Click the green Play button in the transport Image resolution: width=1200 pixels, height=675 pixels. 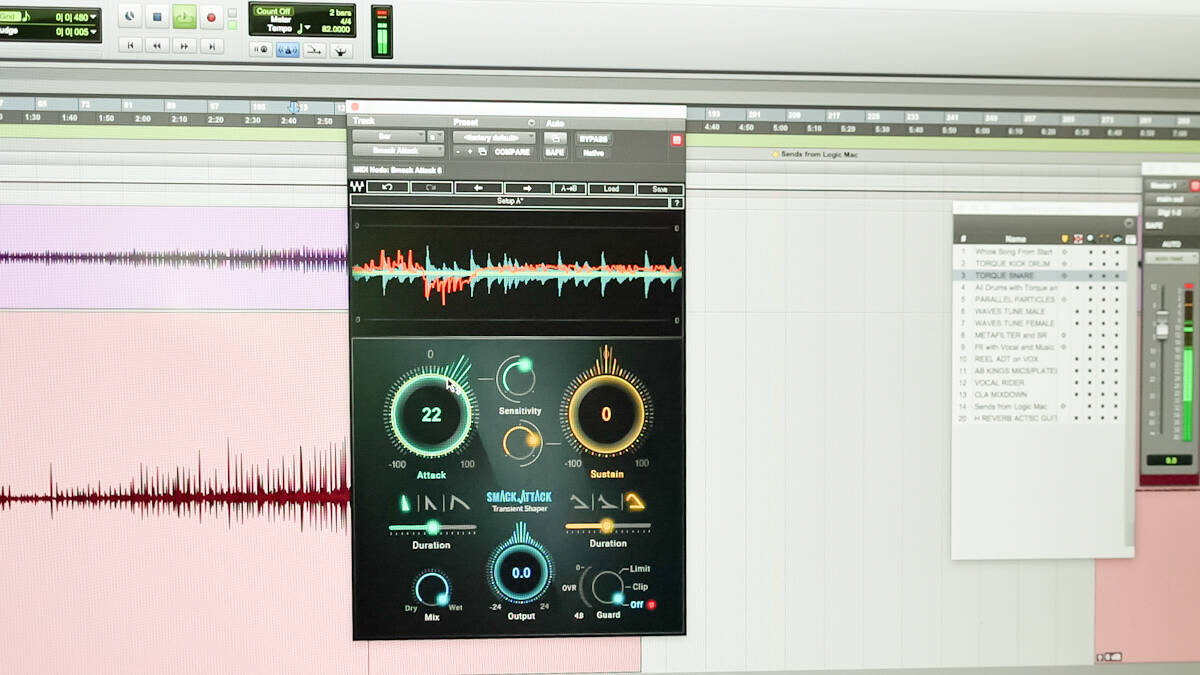(x=184, y=16)
